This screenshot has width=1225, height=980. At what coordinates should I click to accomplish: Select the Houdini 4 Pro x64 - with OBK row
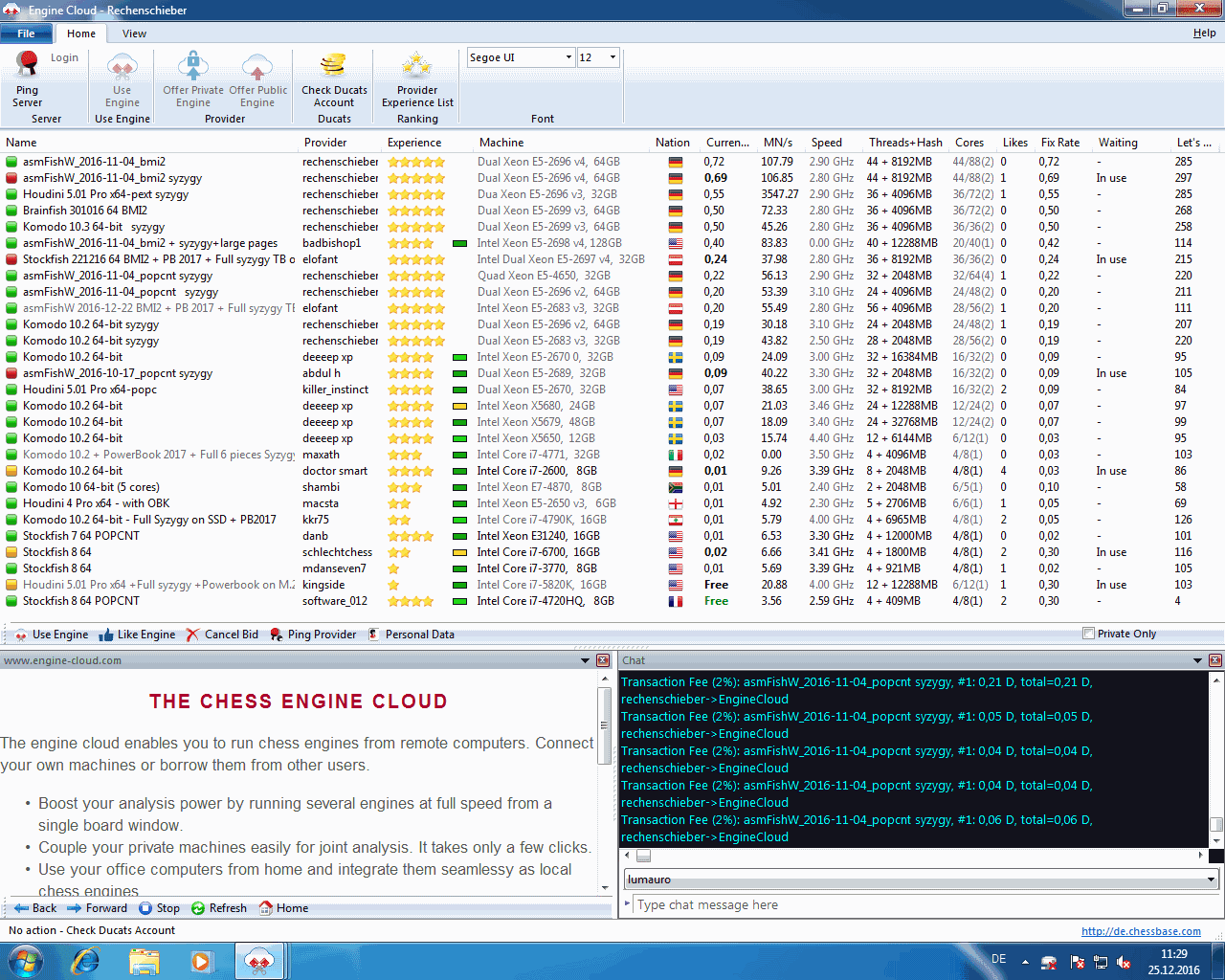pos(612,503)
